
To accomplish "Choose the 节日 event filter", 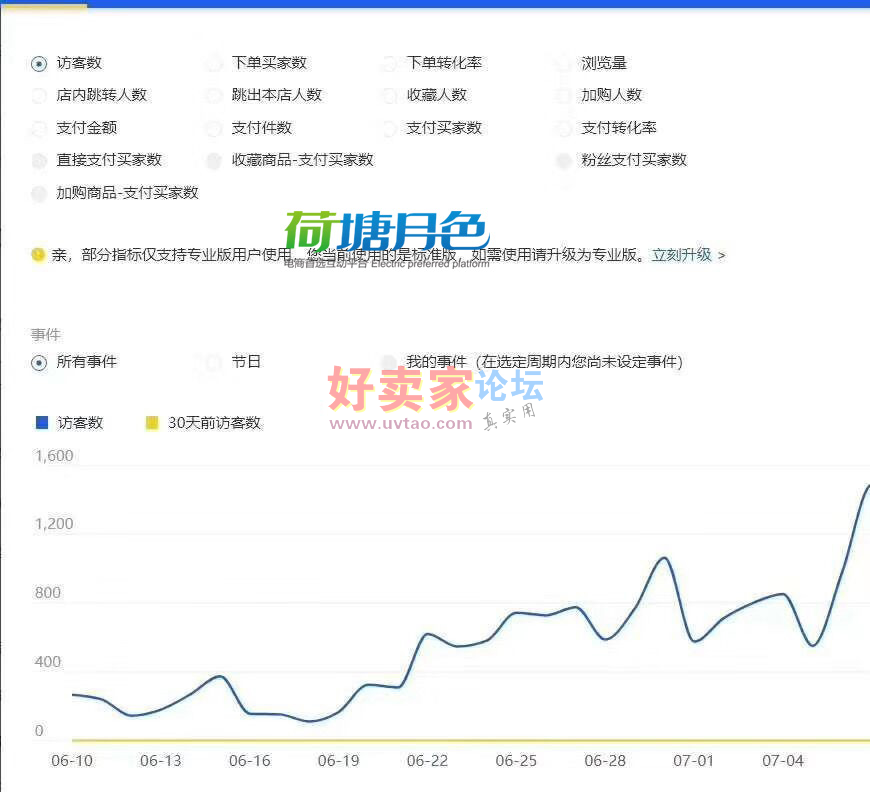I will click(214, 363).
